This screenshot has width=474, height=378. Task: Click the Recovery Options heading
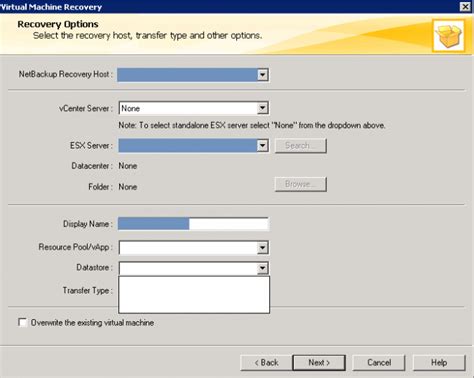58,24
